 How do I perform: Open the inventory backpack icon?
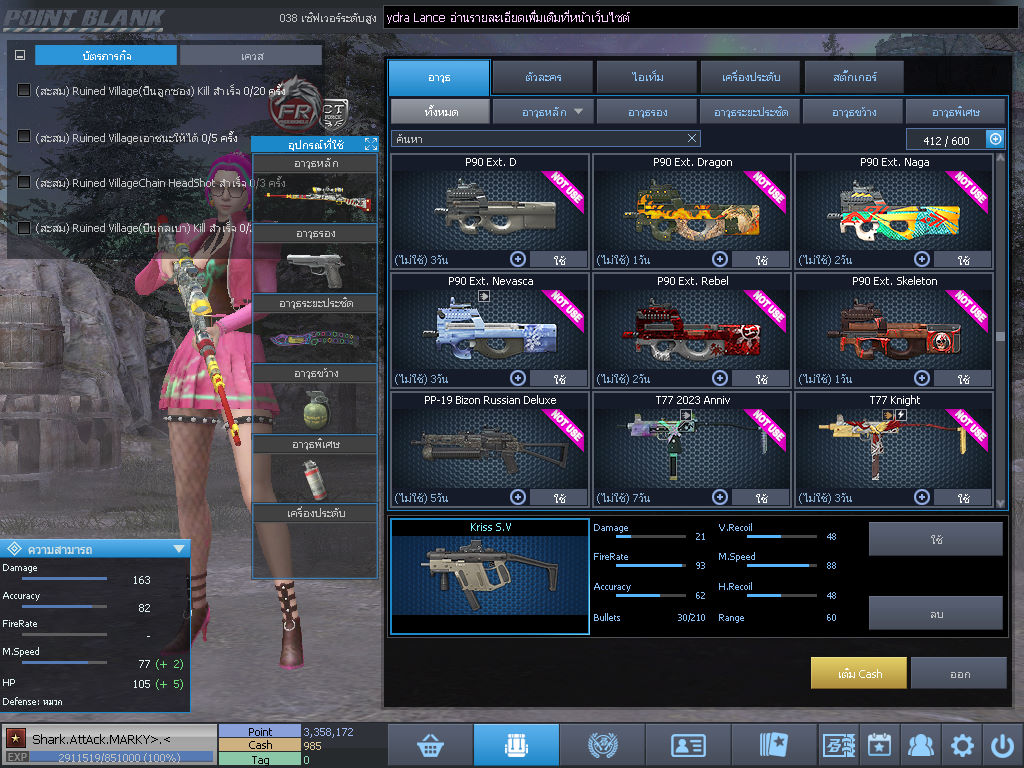[x=516, y=745]
